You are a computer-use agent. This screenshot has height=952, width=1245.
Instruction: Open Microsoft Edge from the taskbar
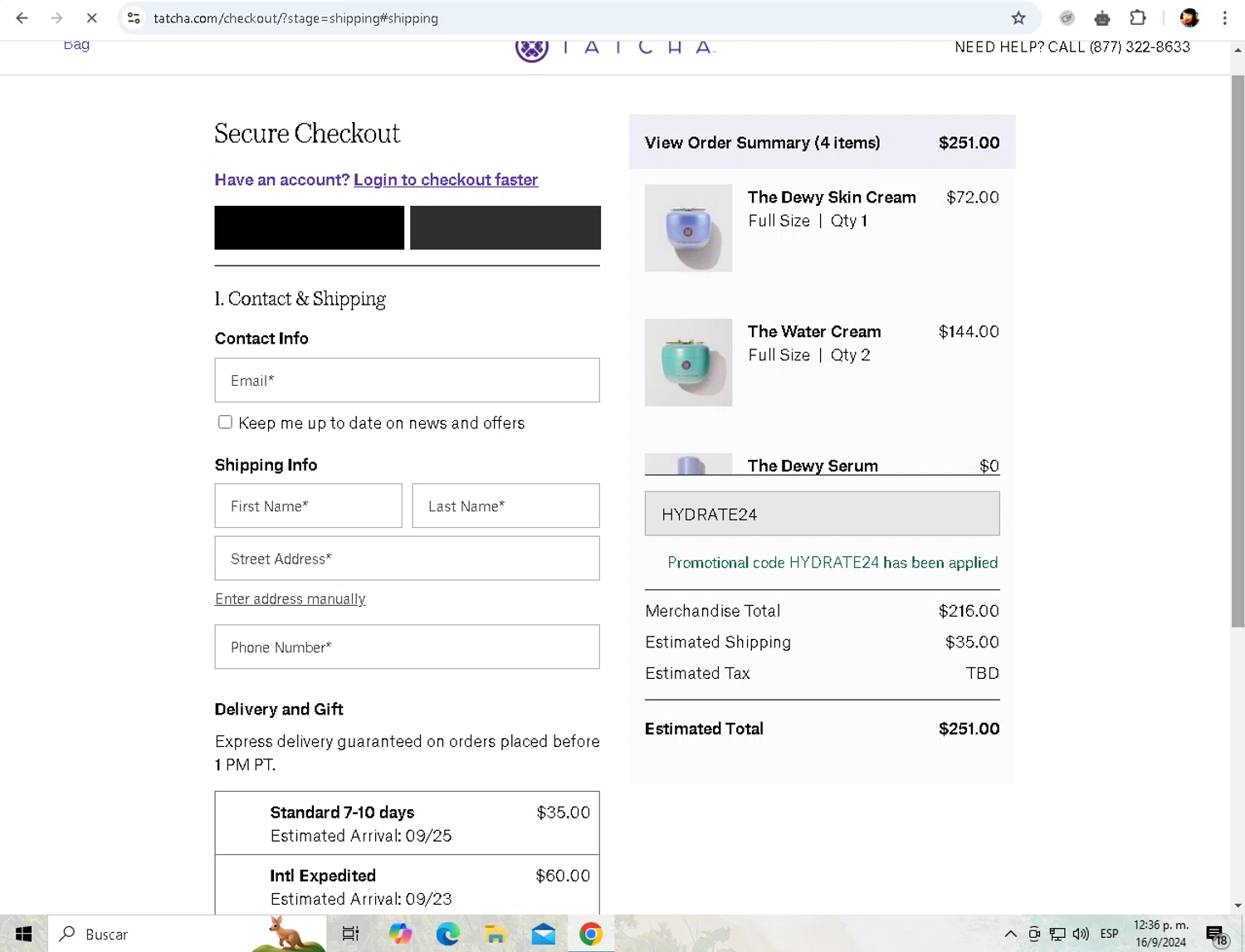pyautogui.click(x=448, y=934)
